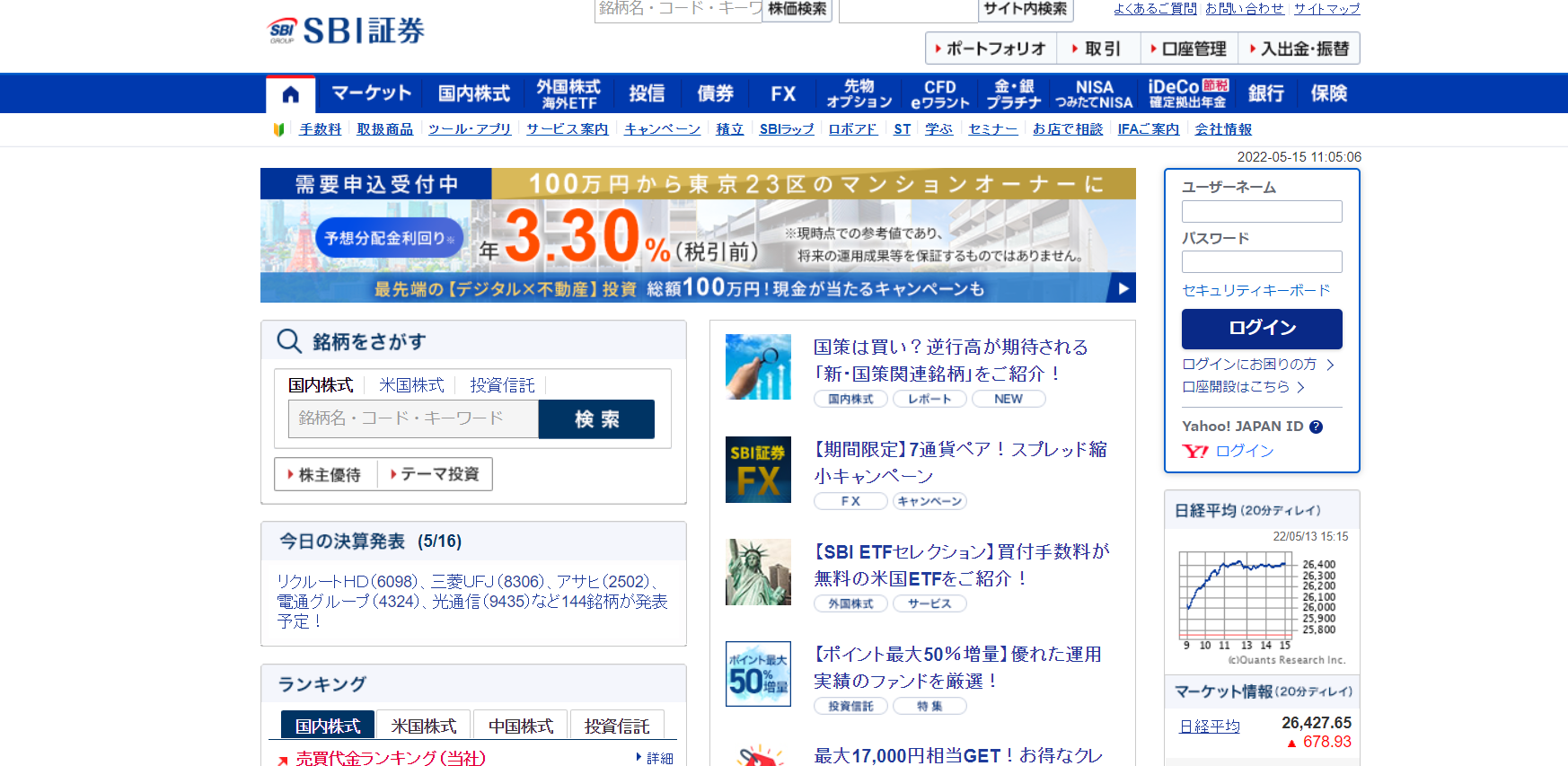Open Statue of Liberty ETF thumbnail
The image size is (1568, 766).
758,571
